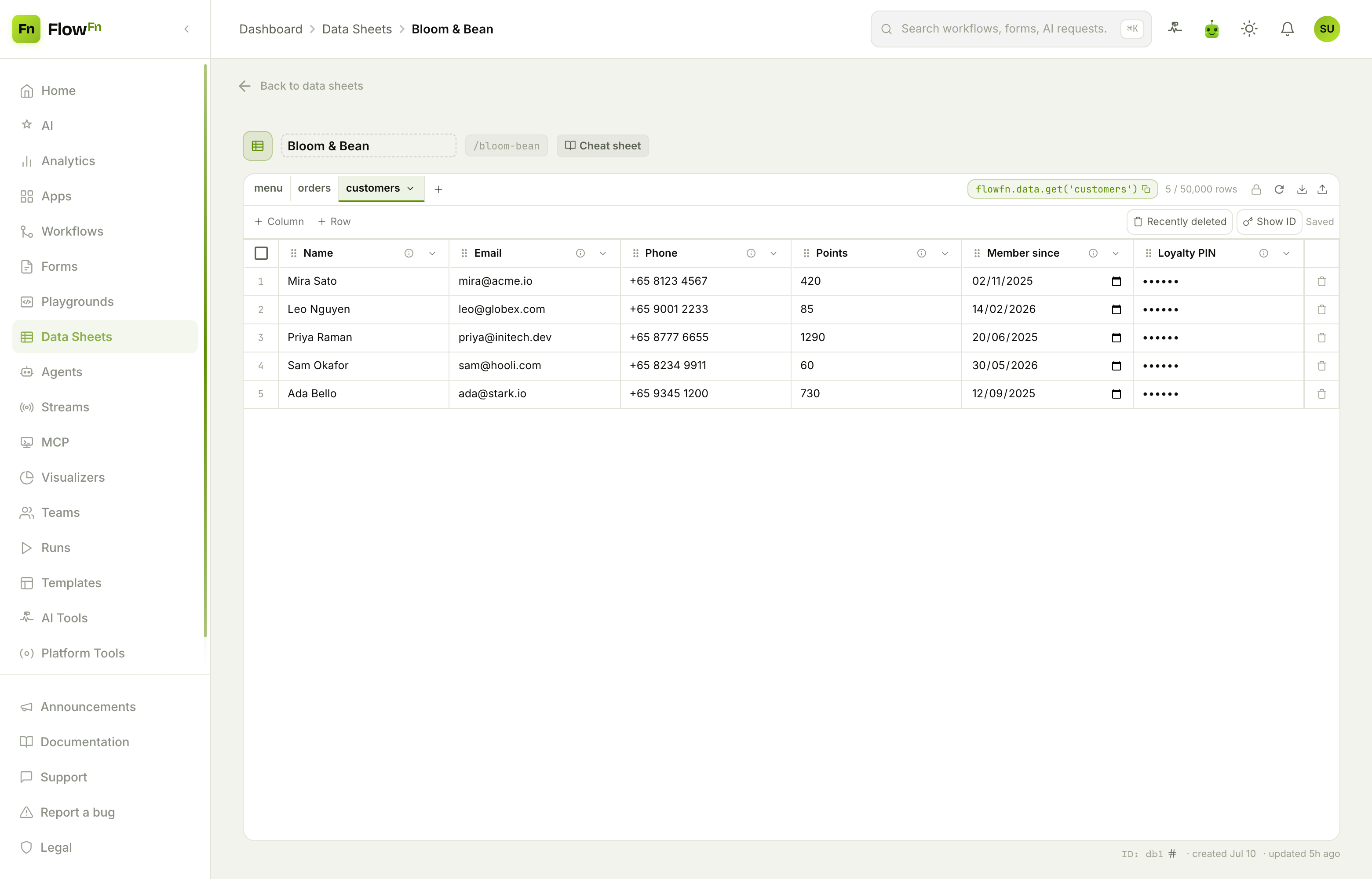
Task: Collapse the sidebar with the chevron
Action: coord(186,29)
